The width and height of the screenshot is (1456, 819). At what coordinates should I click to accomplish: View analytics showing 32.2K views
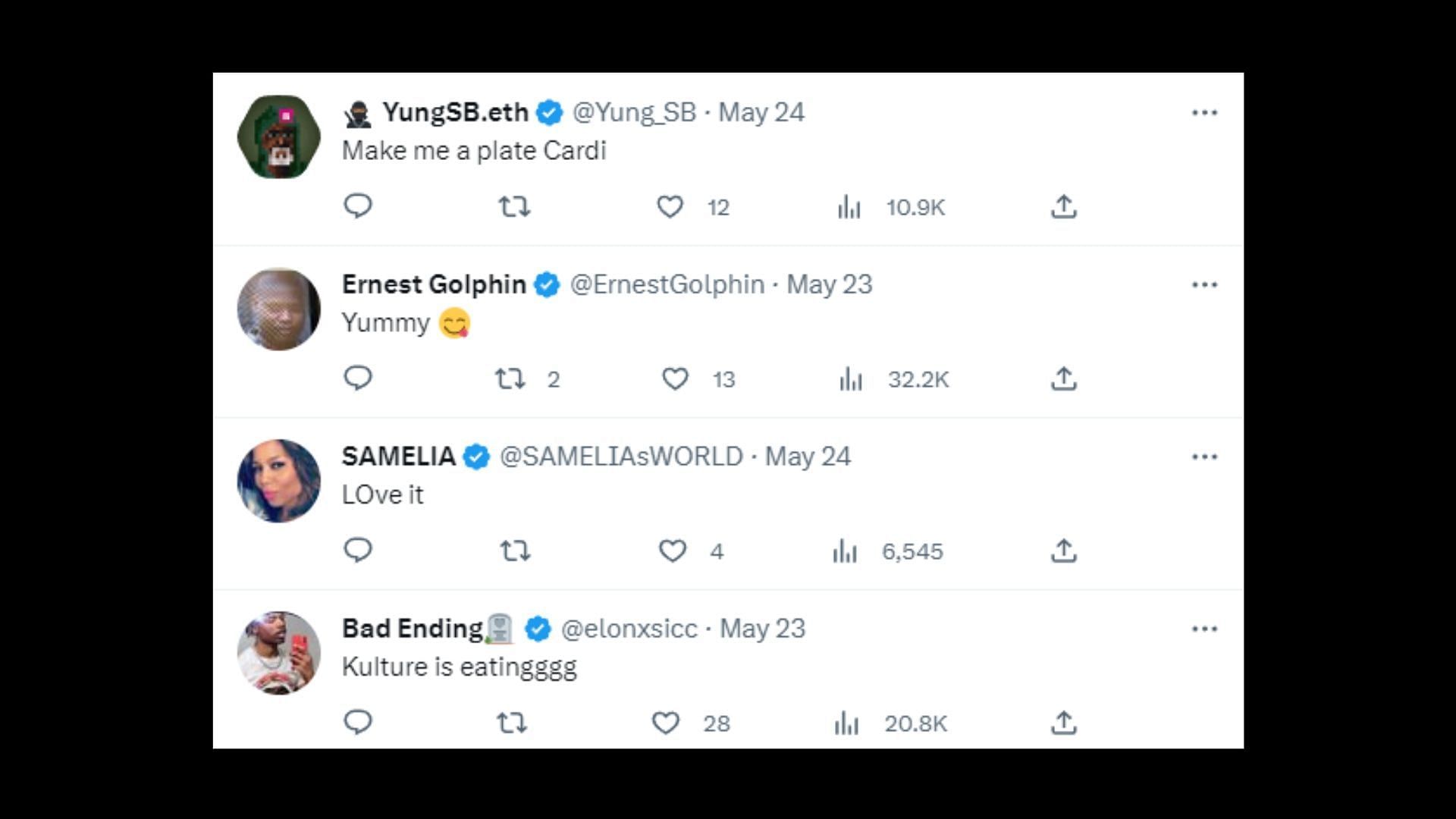coord(894,378)
